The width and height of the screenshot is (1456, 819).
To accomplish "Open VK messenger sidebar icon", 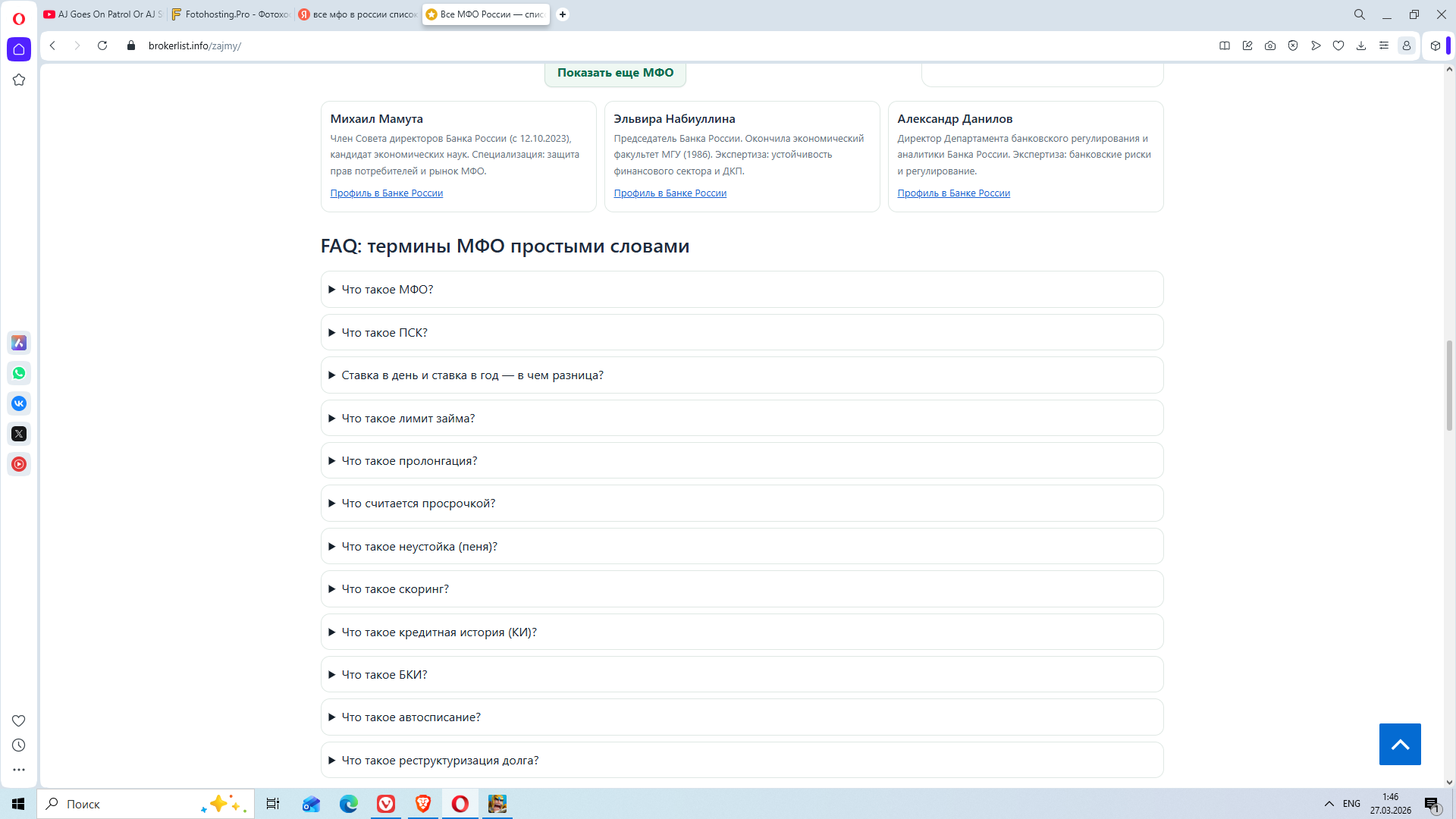I will [x=19, y=403].
